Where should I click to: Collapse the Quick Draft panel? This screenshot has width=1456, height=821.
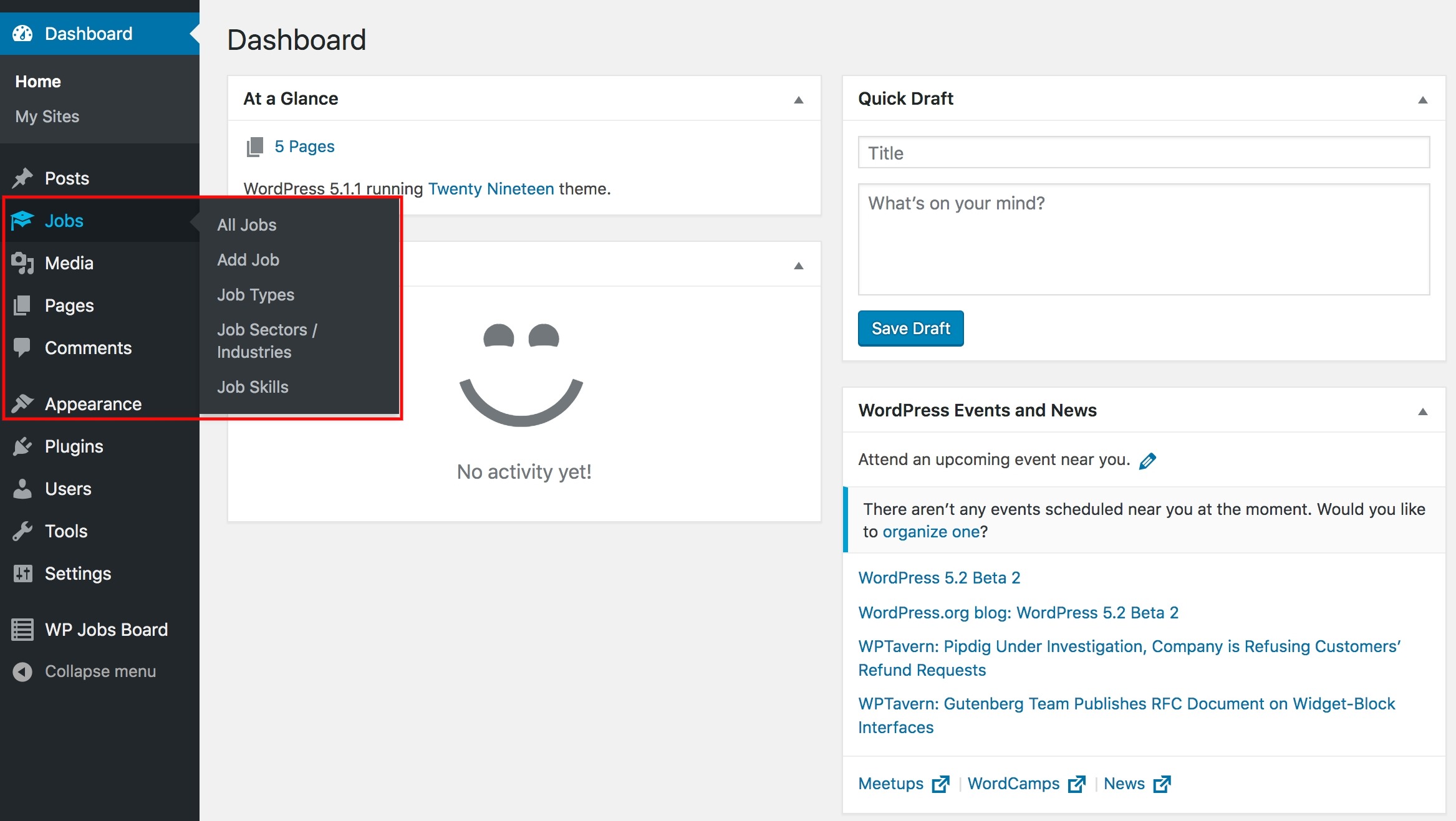pos(1422,100)
